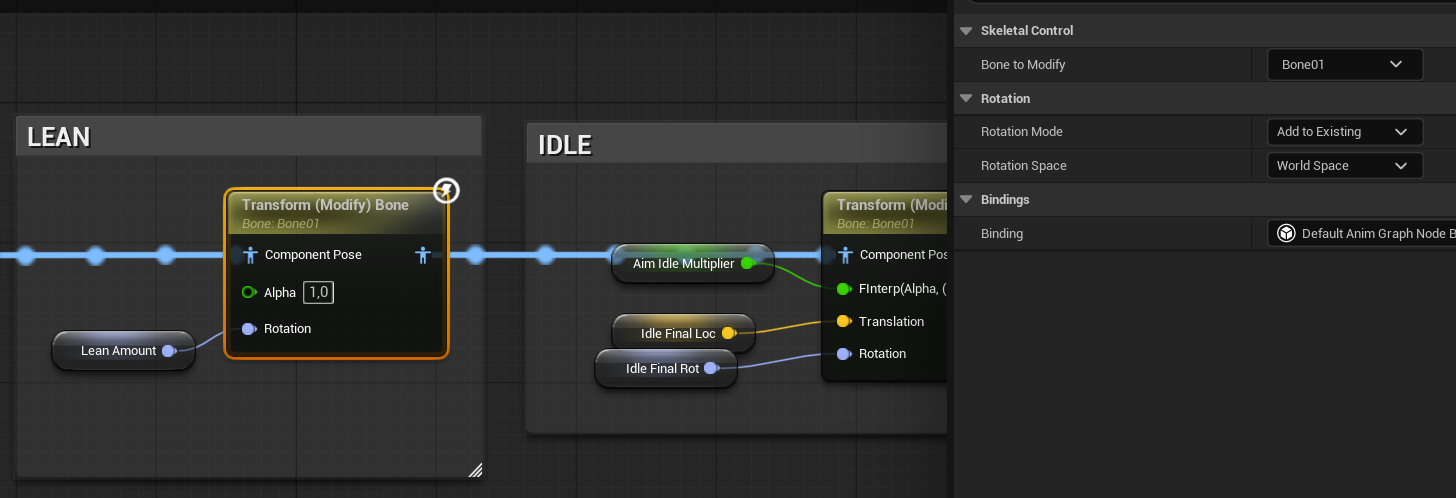Collapse the Bindings section
The image size is (1456, 498).
[966, 200]
